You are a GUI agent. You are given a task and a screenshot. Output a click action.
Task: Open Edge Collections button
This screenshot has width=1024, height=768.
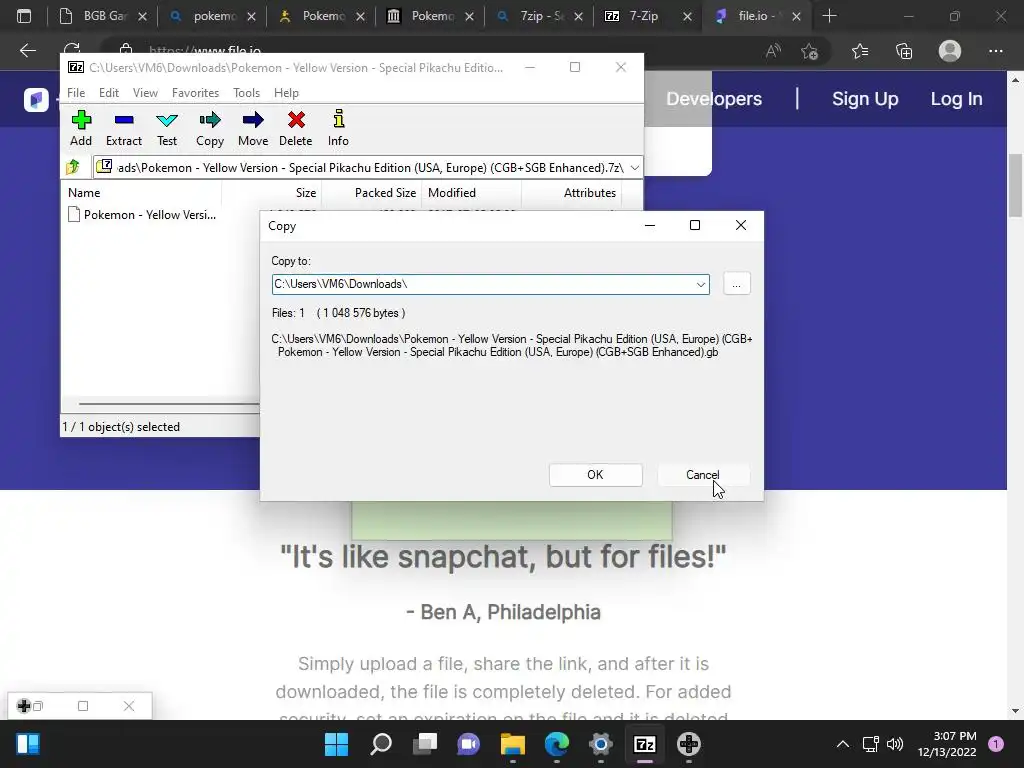click(904, 51)
